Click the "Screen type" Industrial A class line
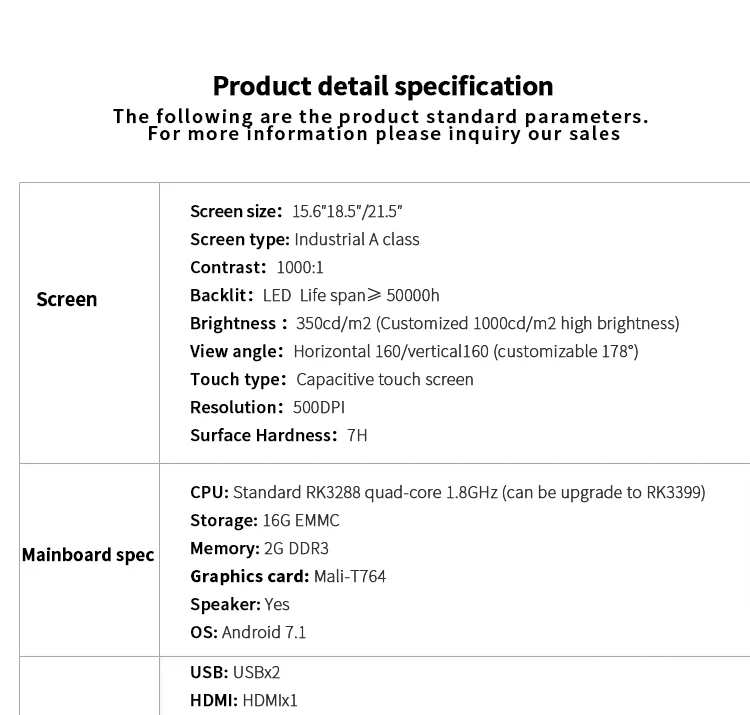This screenshot has width=750, height=715. [305, 239]
